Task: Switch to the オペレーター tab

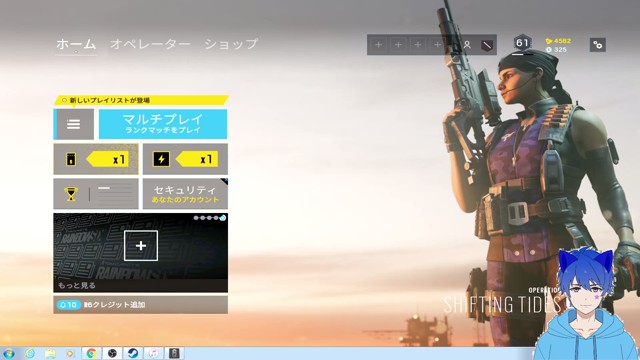Action: click(x=150, y=44)
